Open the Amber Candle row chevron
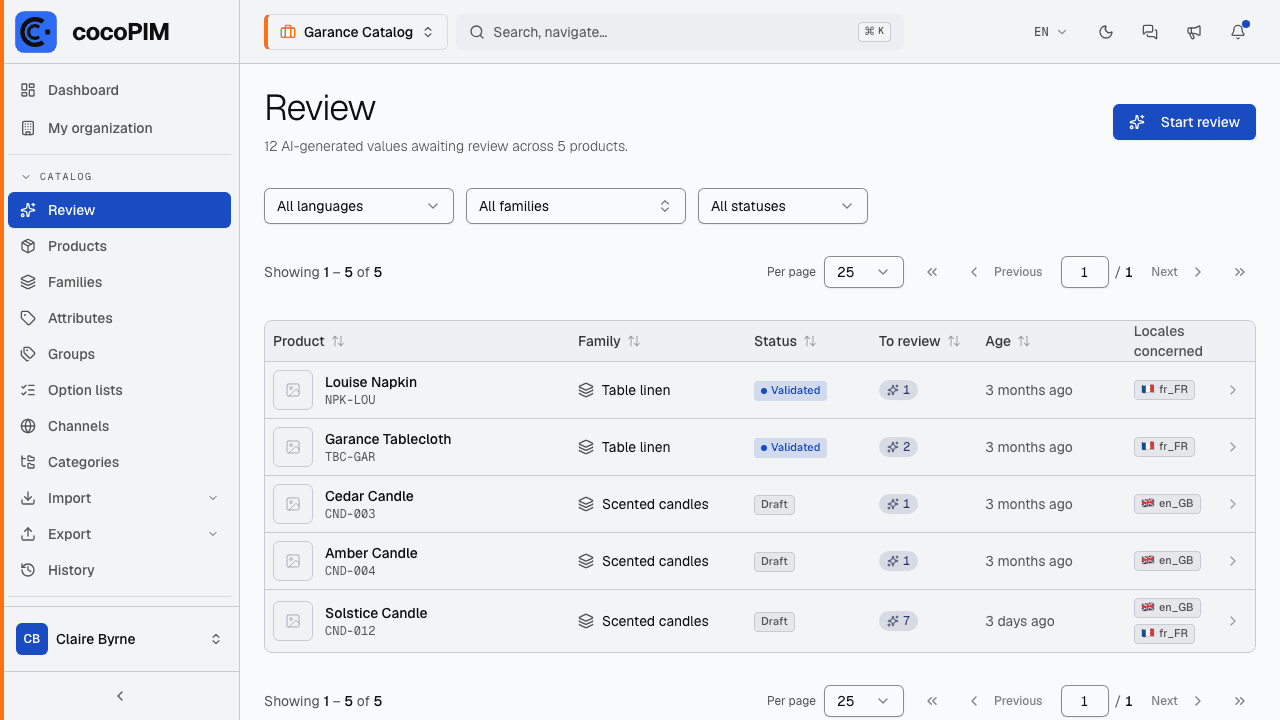Screen dimensions: 1280x720 pos(1233,561)
